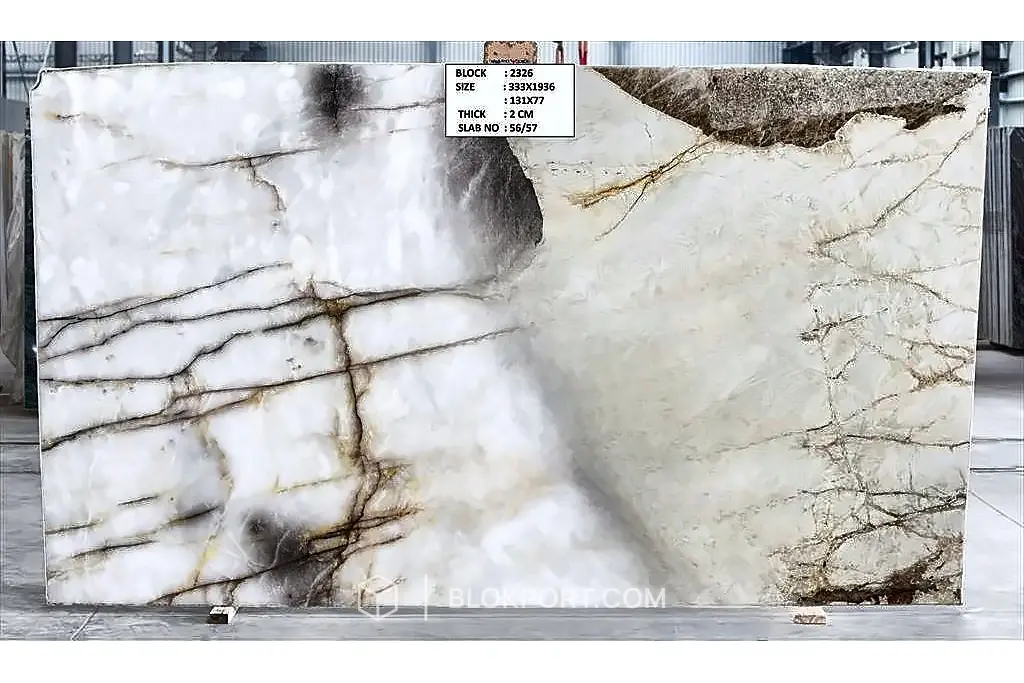
Task: Click the hexagonal Blokport logo watermark
Action: [377, 597]
